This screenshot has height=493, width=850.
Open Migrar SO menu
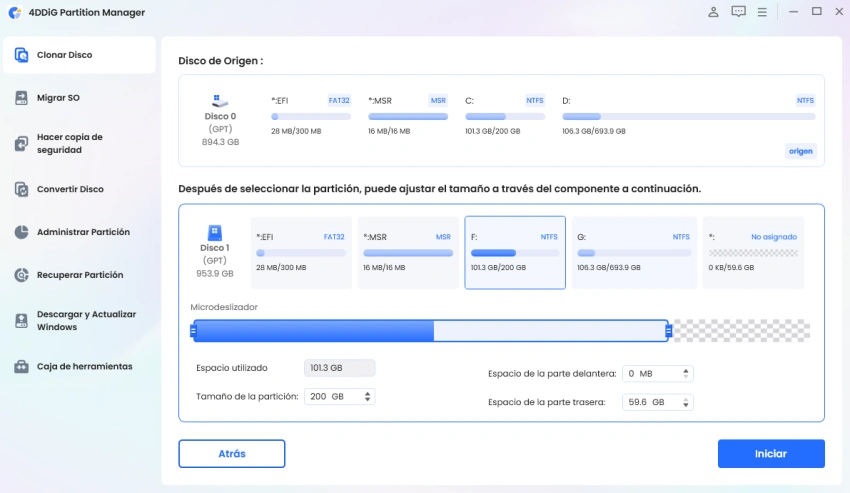tap(79, 98)
